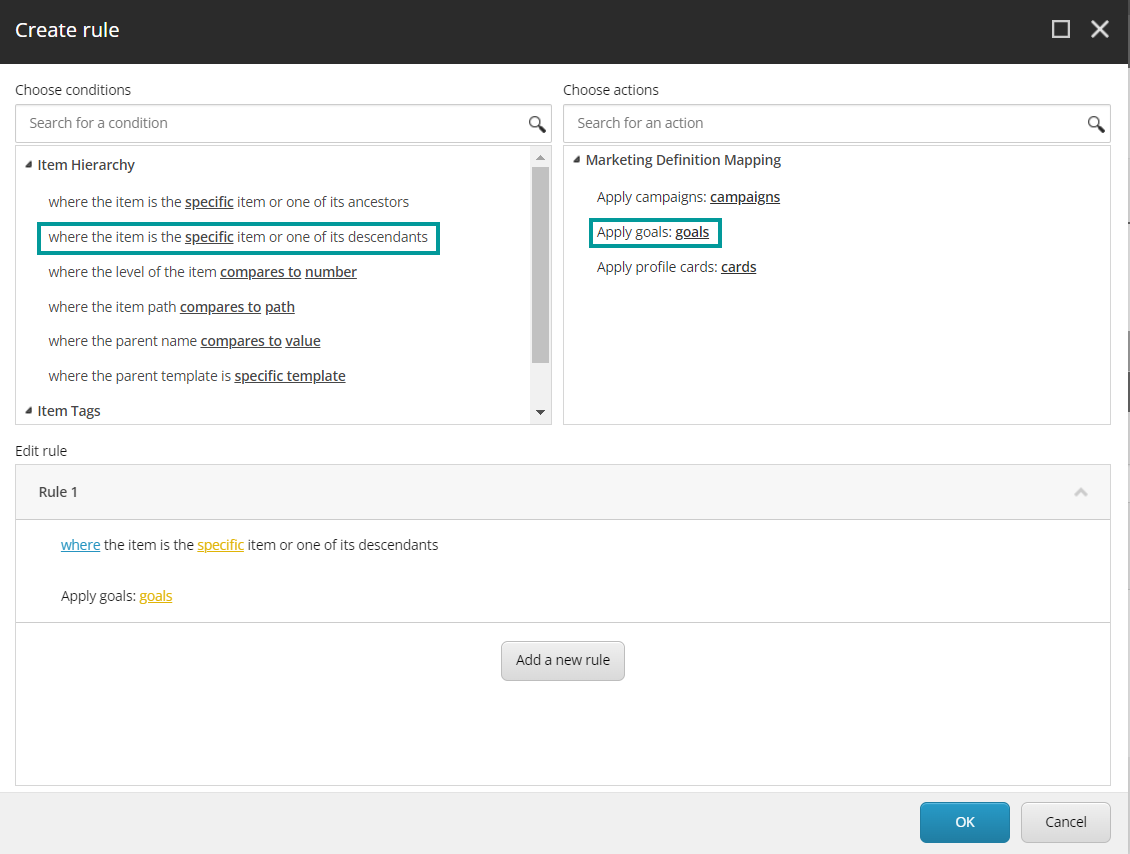The height and width of the screenshot is (854, 1130).
Task: Collapse the Rule 1 panel chevron
Action: pyautogui.click(x=1081, y=492)
